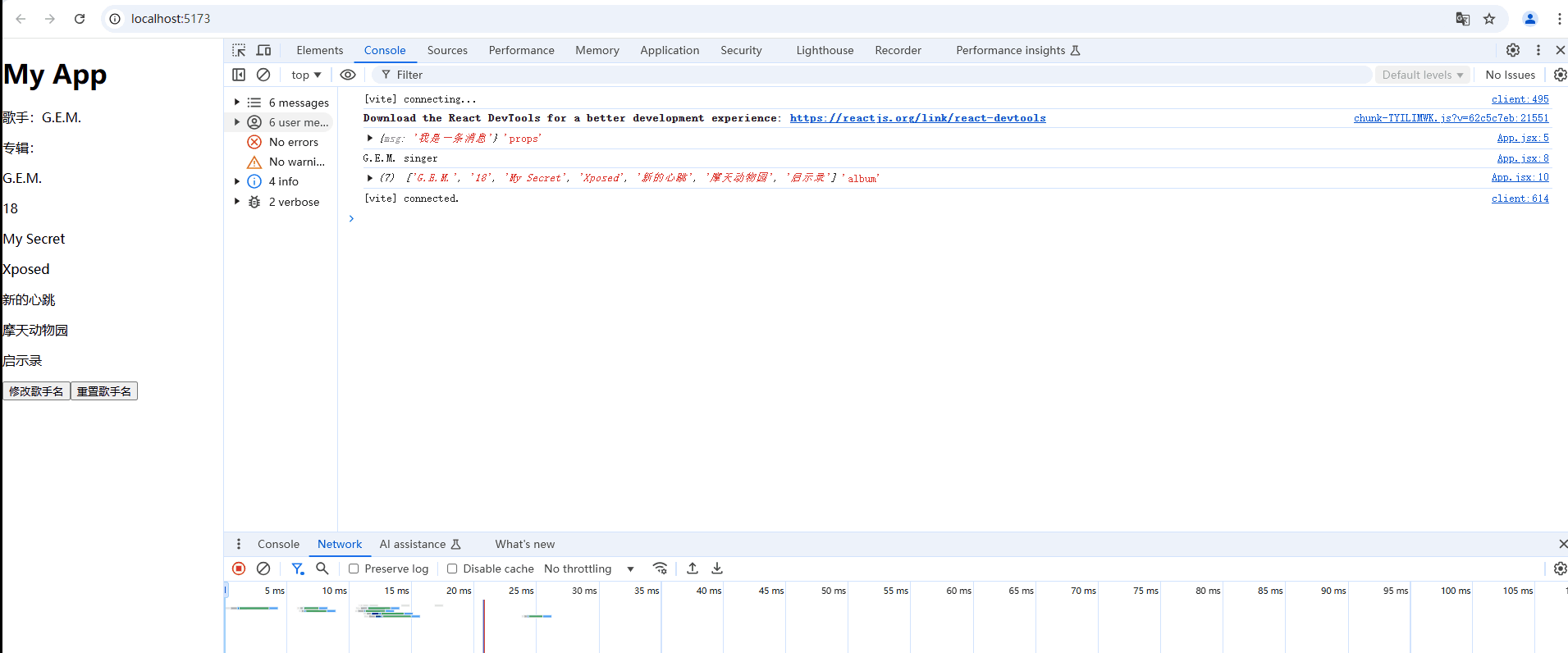The image size is (1568, 653).
Task: Focus the console Filter field
Action: 872,75
